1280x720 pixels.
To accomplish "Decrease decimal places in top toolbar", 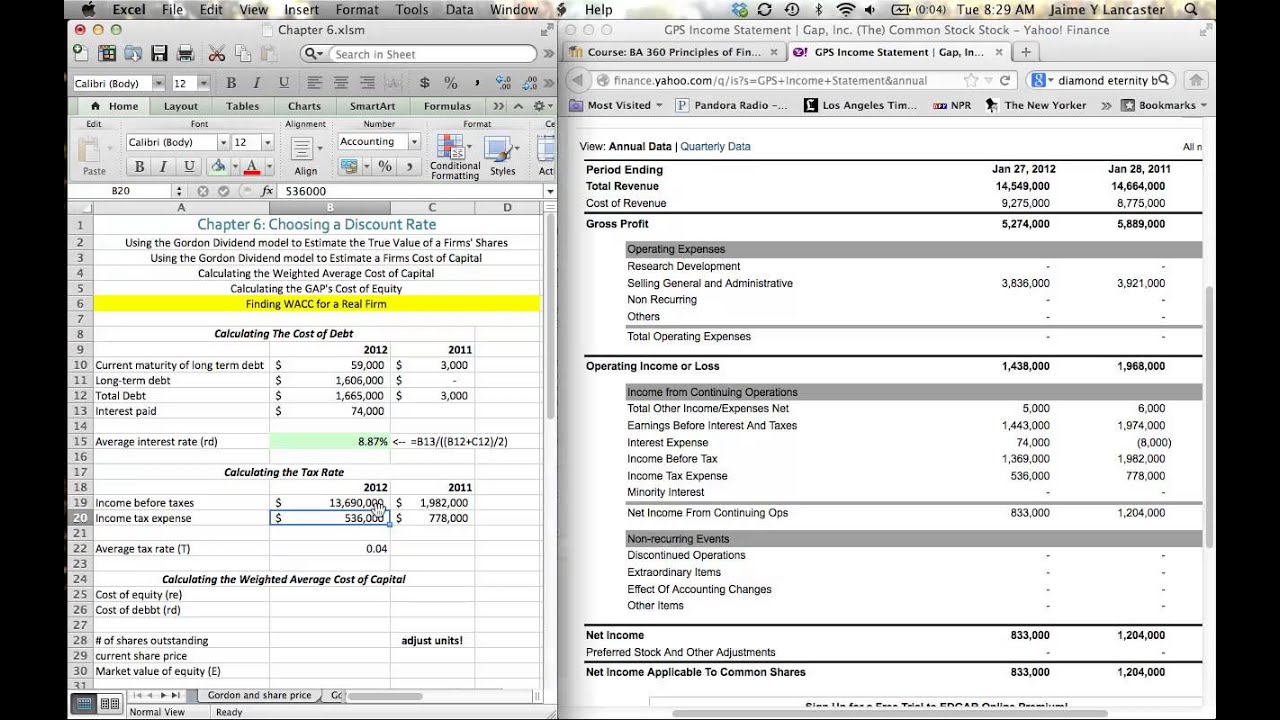I will tap(530, 83).
